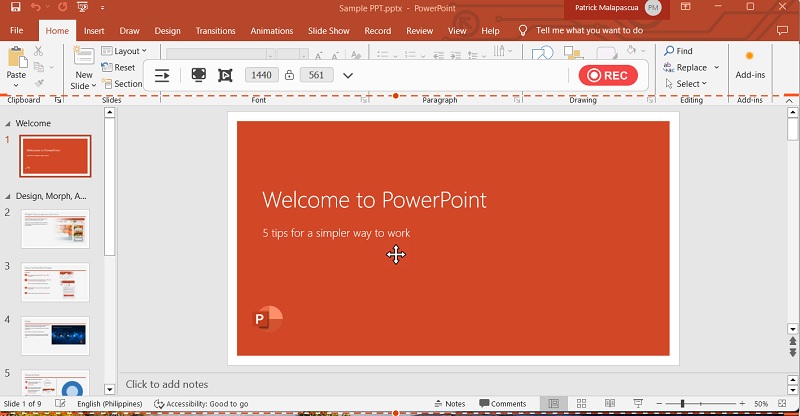Viewport: 800px width, 416px height.
Task: Open the Record tab
Action: click(x=378, y=31)
